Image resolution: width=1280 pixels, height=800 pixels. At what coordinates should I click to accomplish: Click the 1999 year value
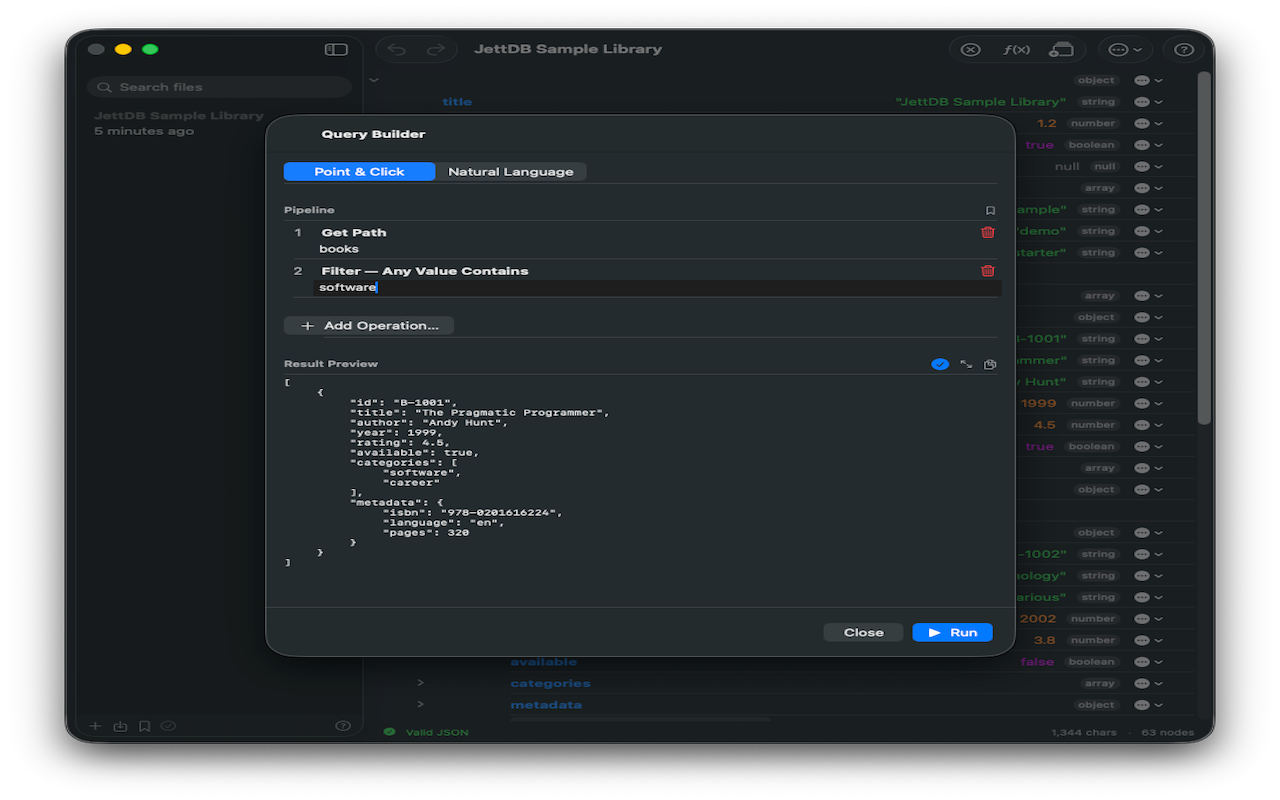point(1038,404)
